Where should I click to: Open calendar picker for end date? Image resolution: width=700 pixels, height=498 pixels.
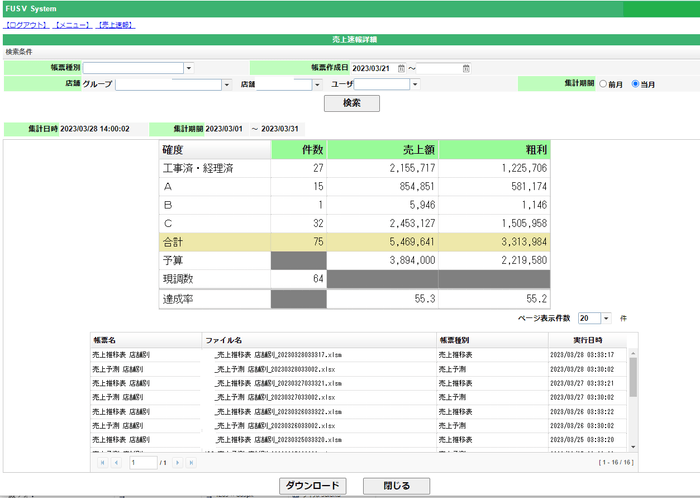(x=466, y=68)
